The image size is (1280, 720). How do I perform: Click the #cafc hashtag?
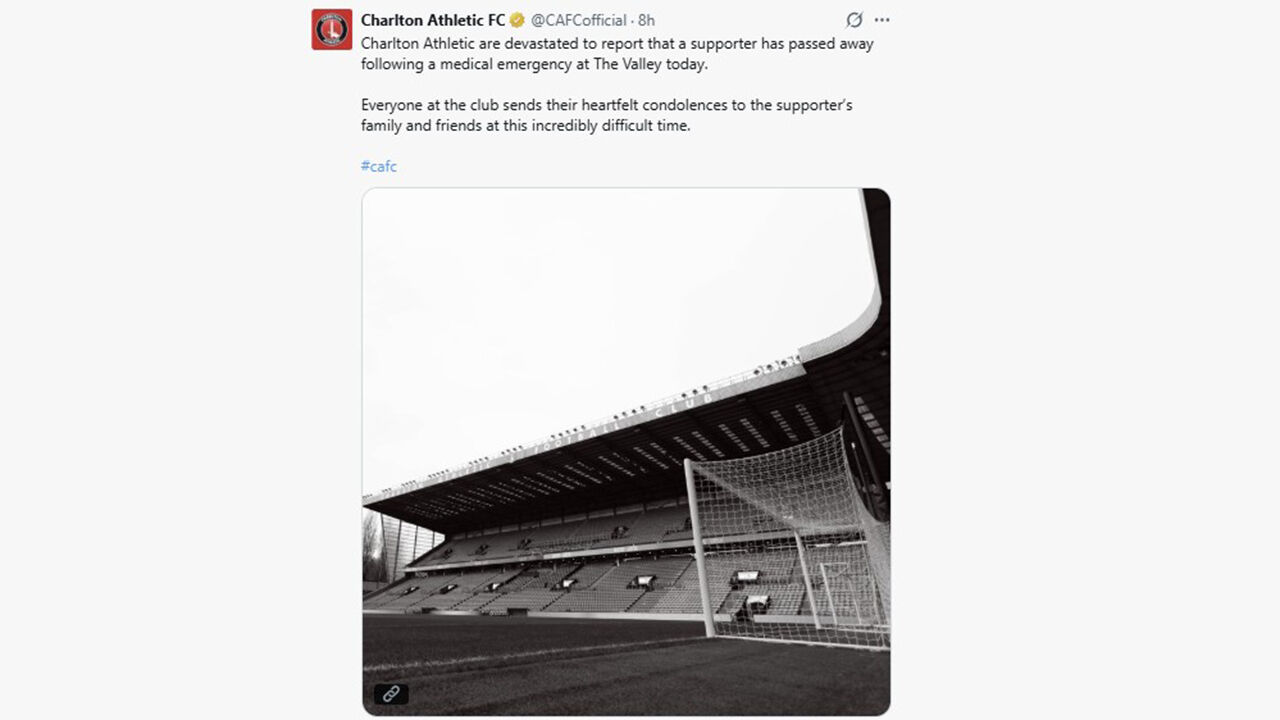click(379, 166)
